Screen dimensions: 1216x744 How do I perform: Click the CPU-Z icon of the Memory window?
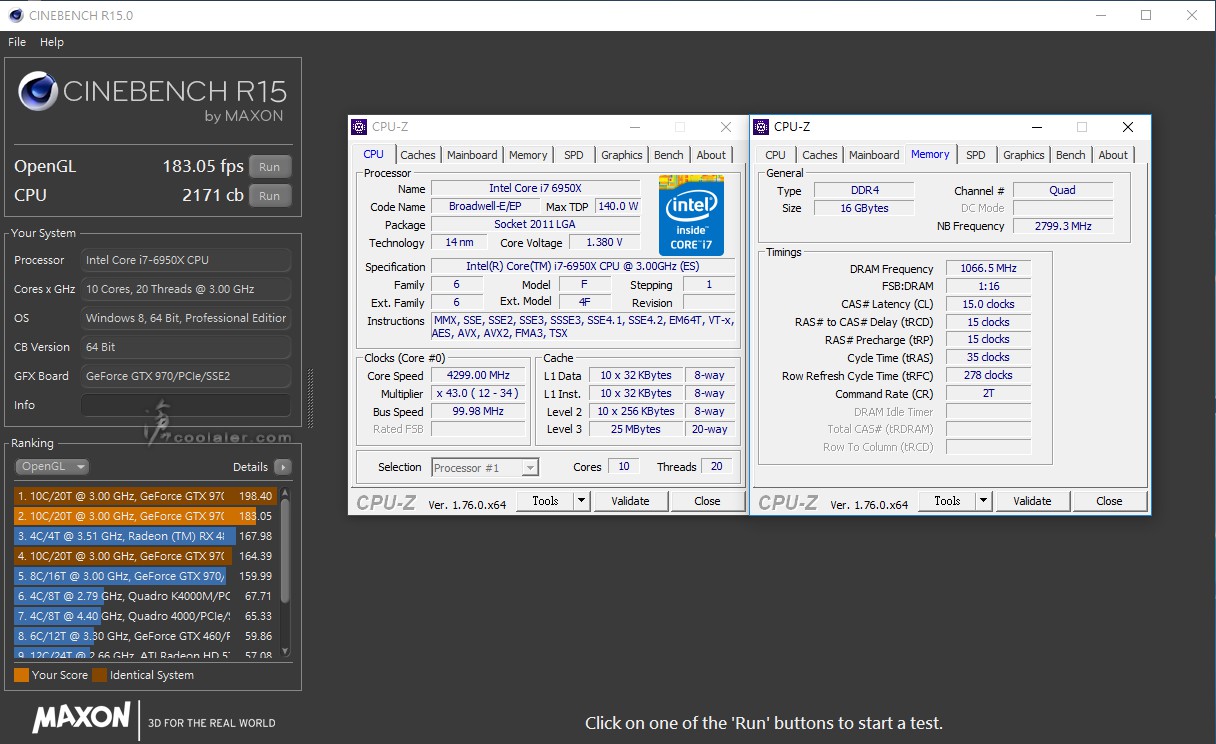pyautogui.click(x=761, y=127)
